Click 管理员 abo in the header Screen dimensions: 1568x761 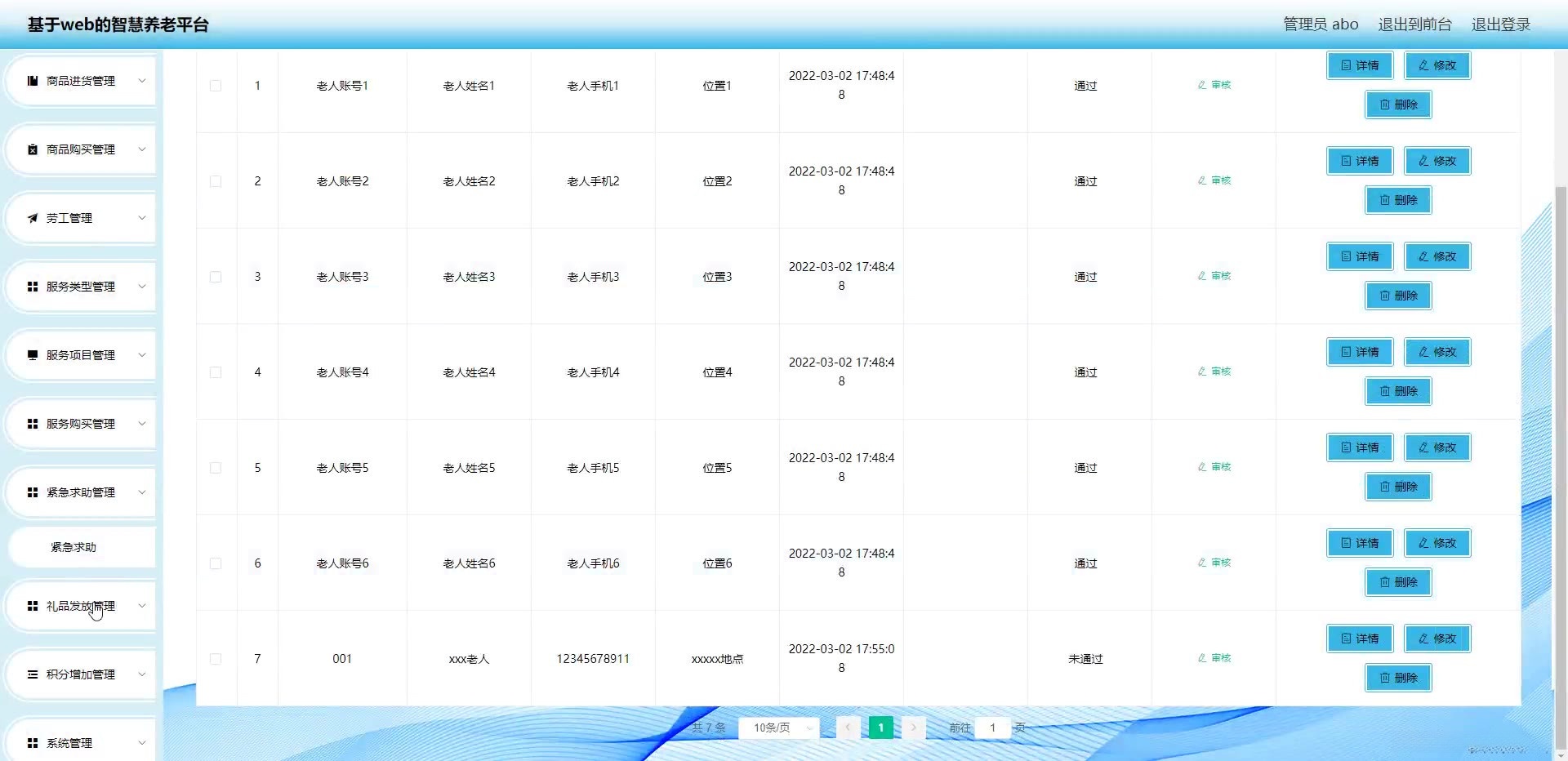click(x=1321, y=24)
